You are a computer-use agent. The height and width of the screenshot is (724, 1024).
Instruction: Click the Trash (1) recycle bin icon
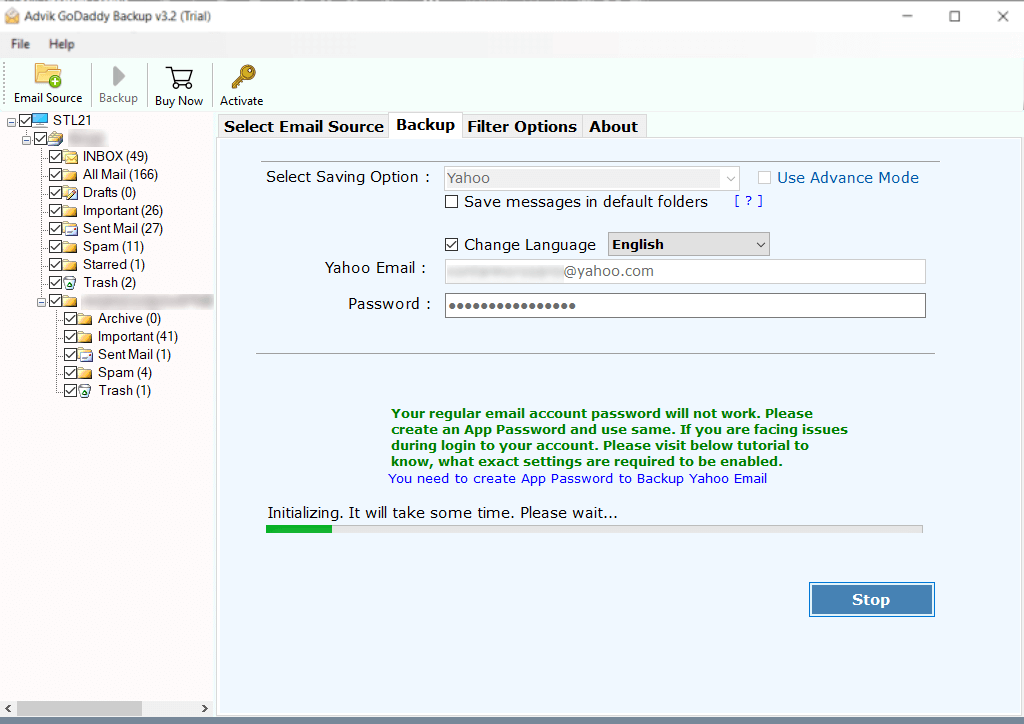86,390
